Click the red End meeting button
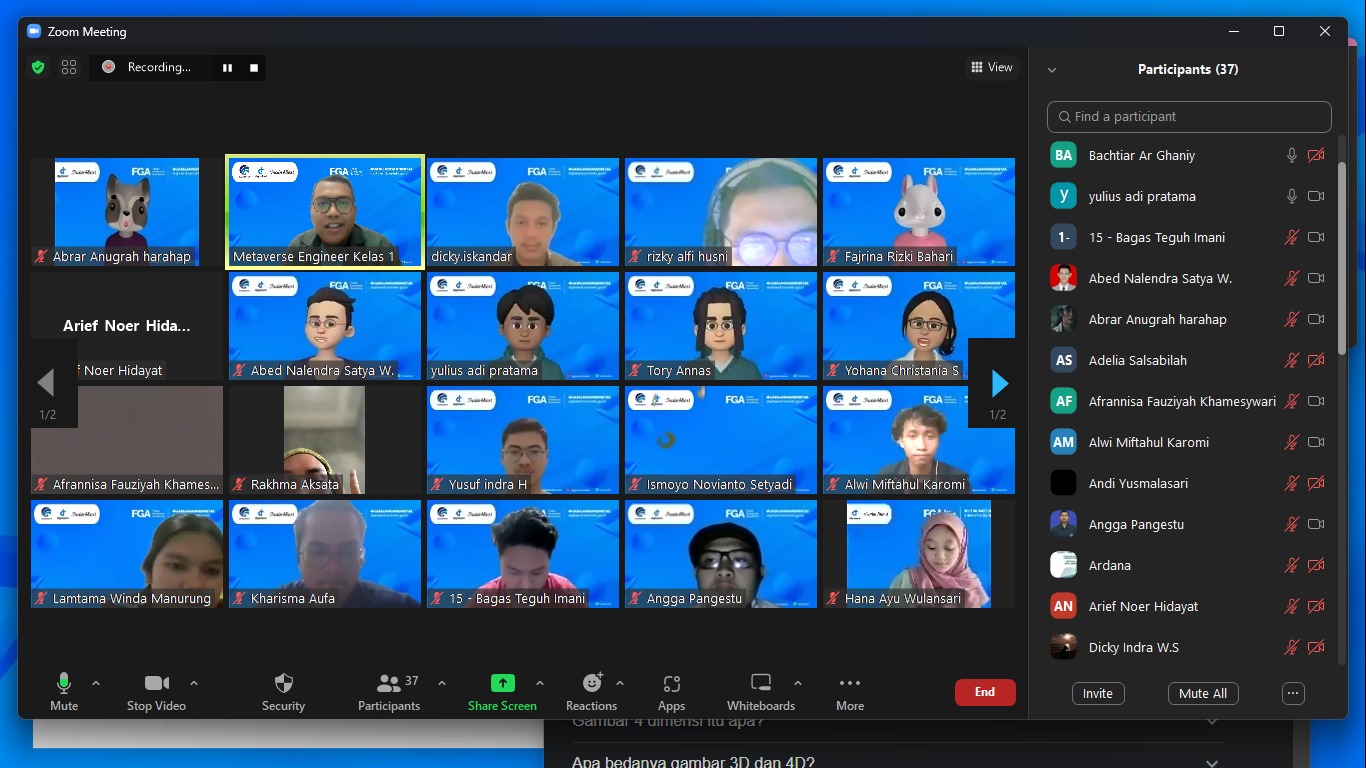Image resolution: width=1366 pixels, height=768 pixels. click(984, 692)
